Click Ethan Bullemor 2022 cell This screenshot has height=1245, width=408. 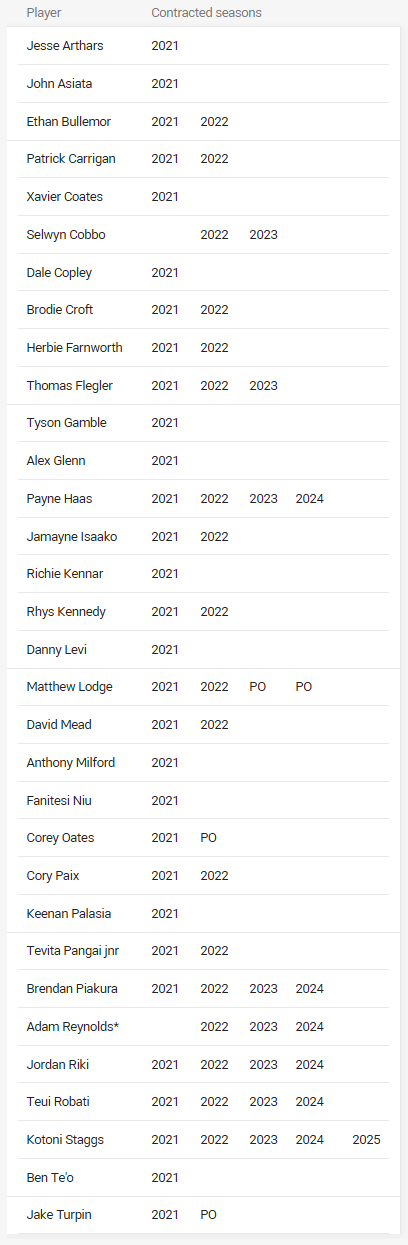tap(215, 122)
